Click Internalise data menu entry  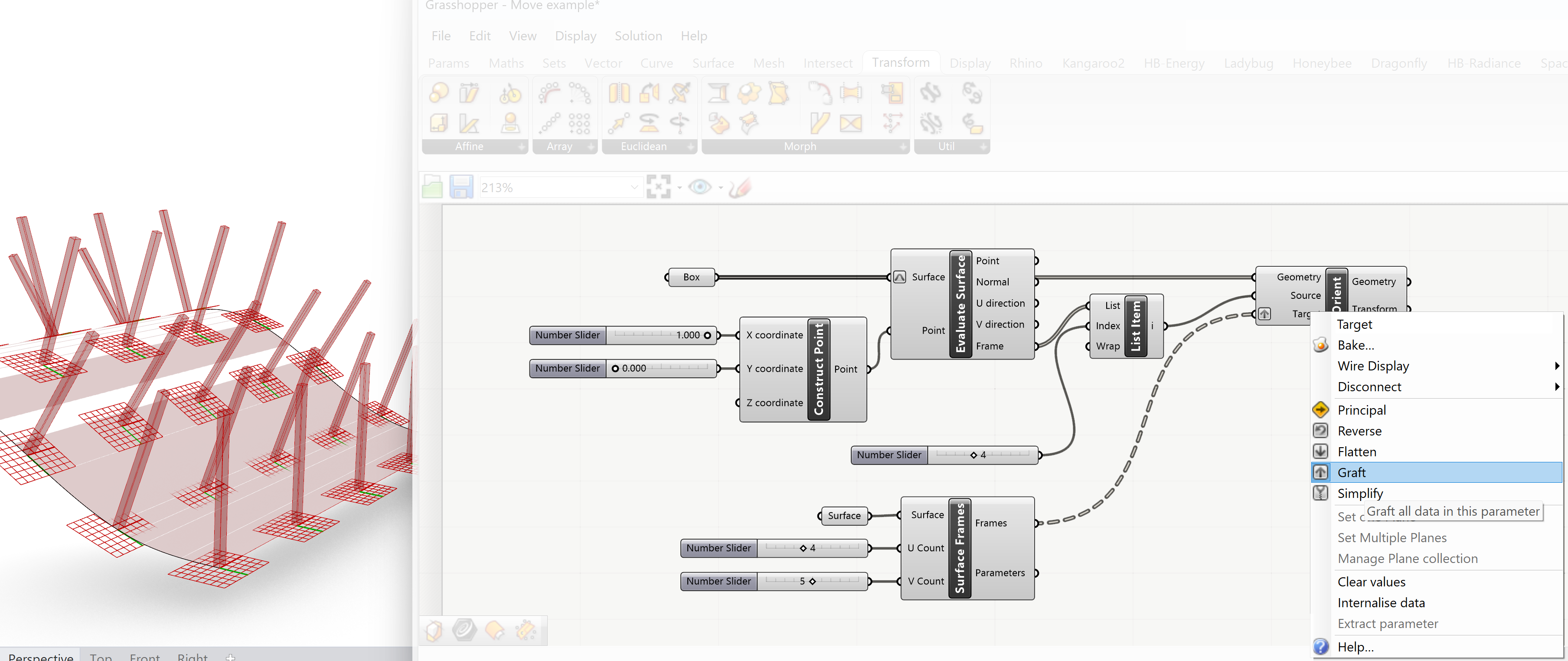1381,602
